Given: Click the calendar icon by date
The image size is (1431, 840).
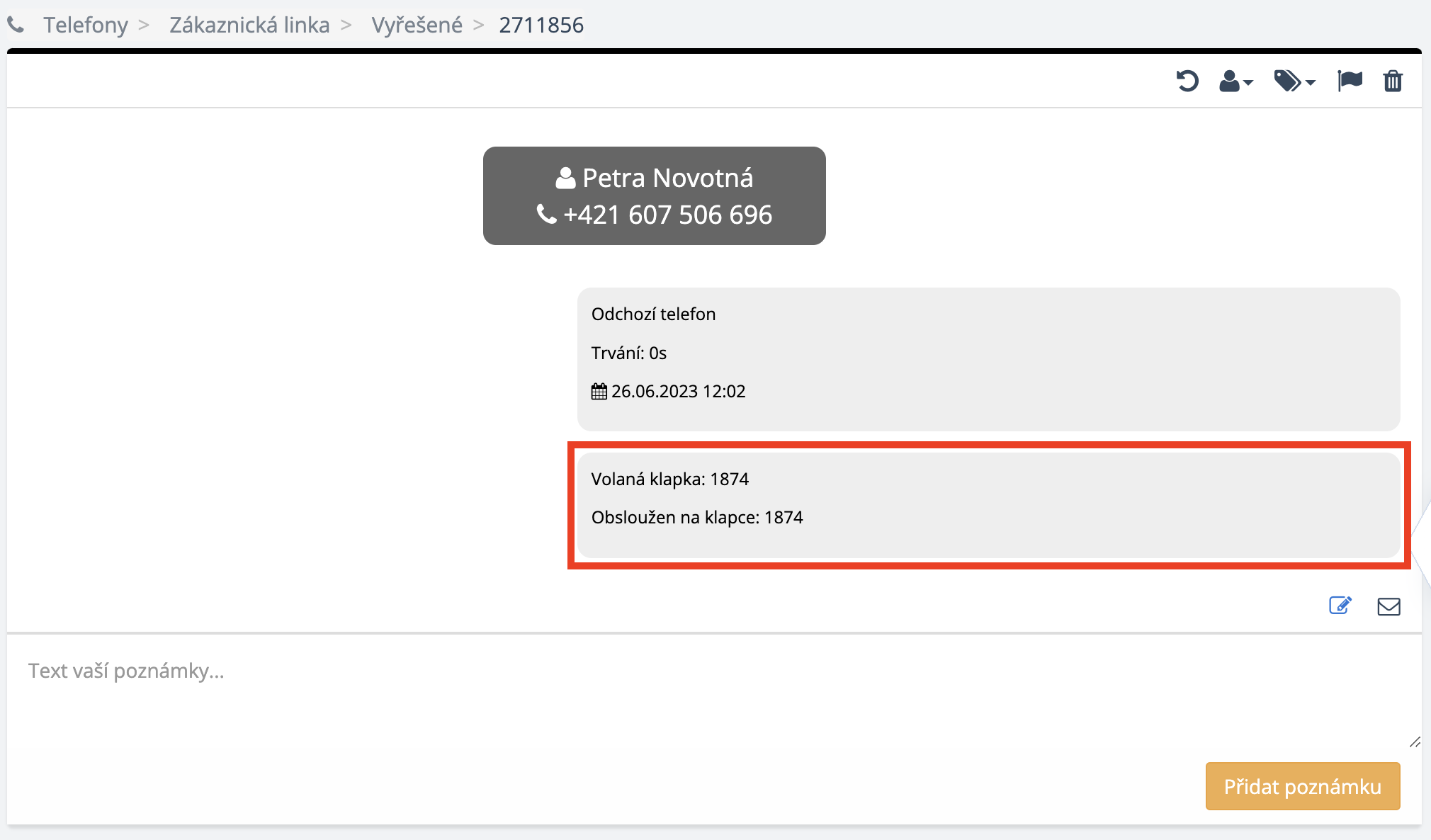Looking at the screenshot, I should coord(599,392).
